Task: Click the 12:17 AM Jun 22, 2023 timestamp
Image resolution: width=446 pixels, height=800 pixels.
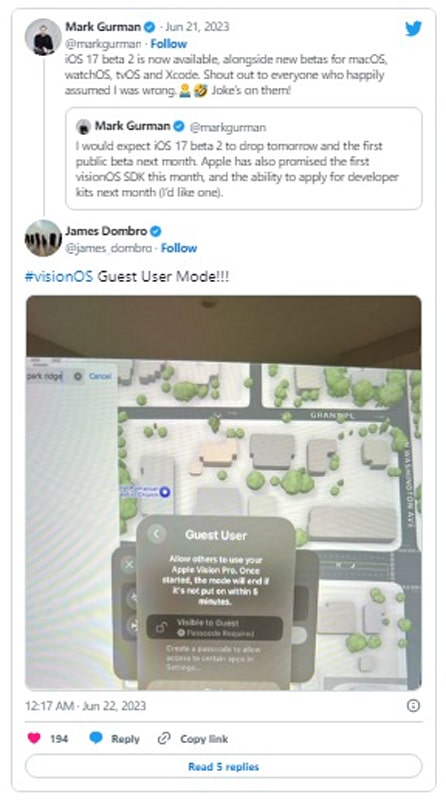Action: point(85,706)
